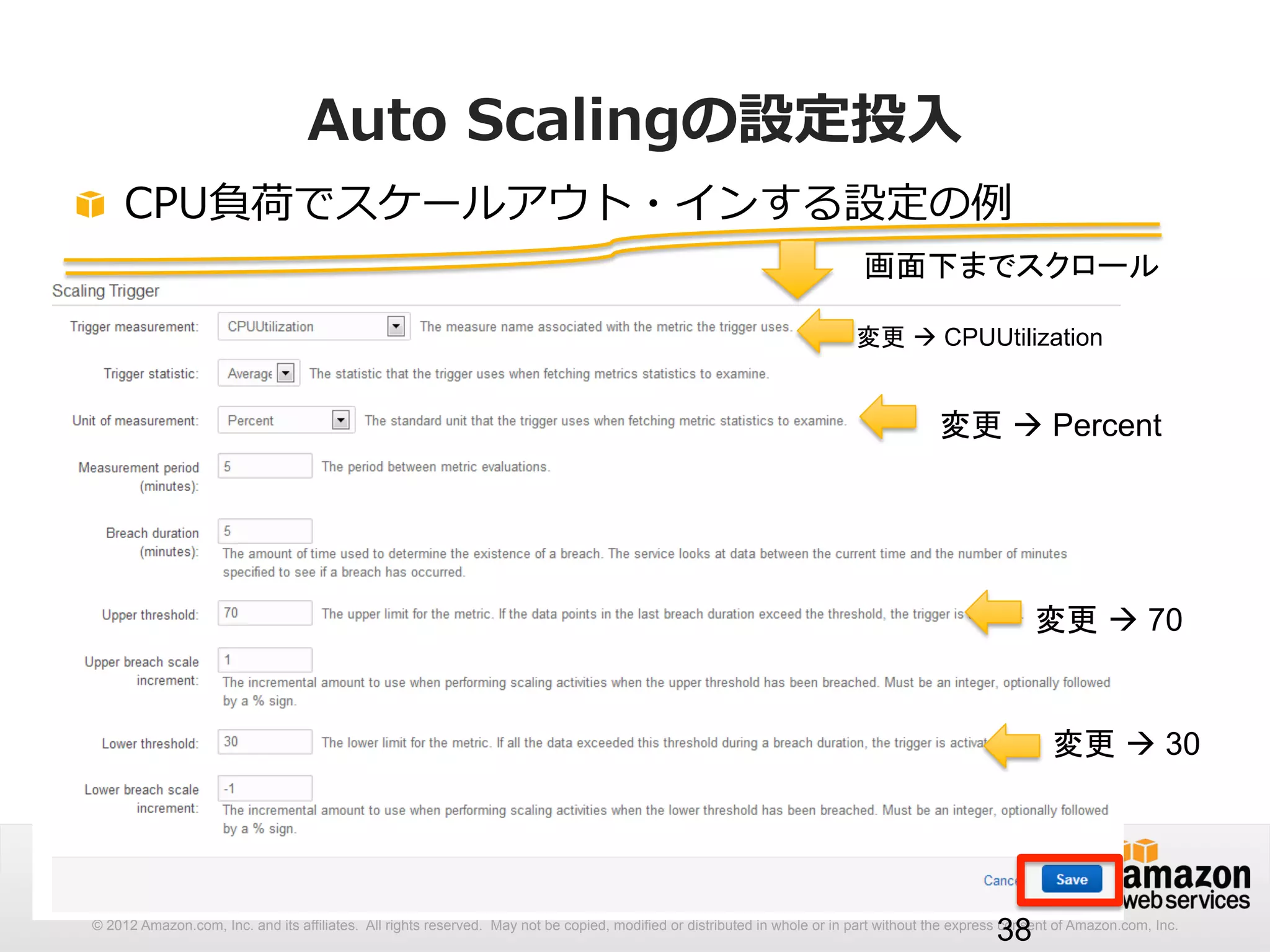
Task: Open the Trigger measurement CPUUtilization dropdown
Action: click(x=314, y=326)
